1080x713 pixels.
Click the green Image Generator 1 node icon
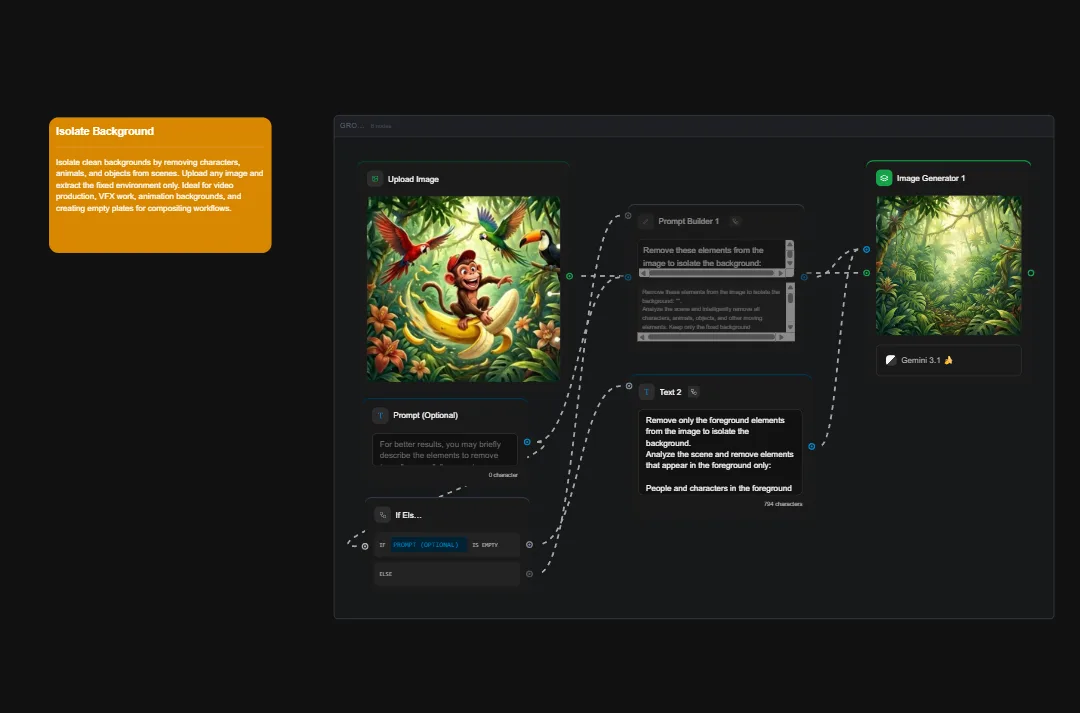click(x=884, y=178)
